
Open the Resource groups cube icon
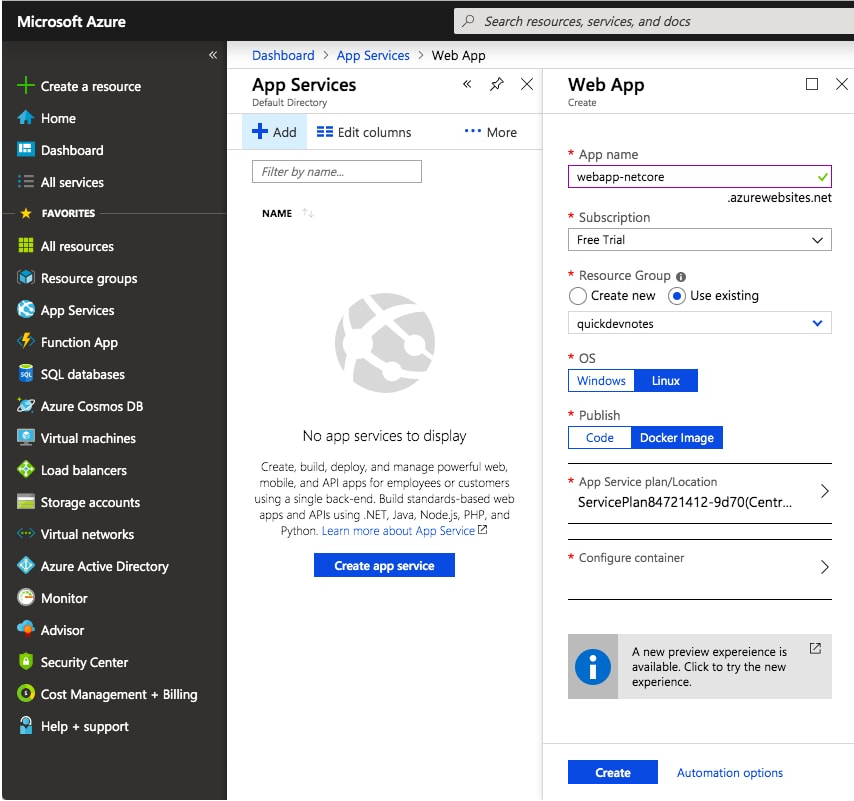[x=26, y=278]
